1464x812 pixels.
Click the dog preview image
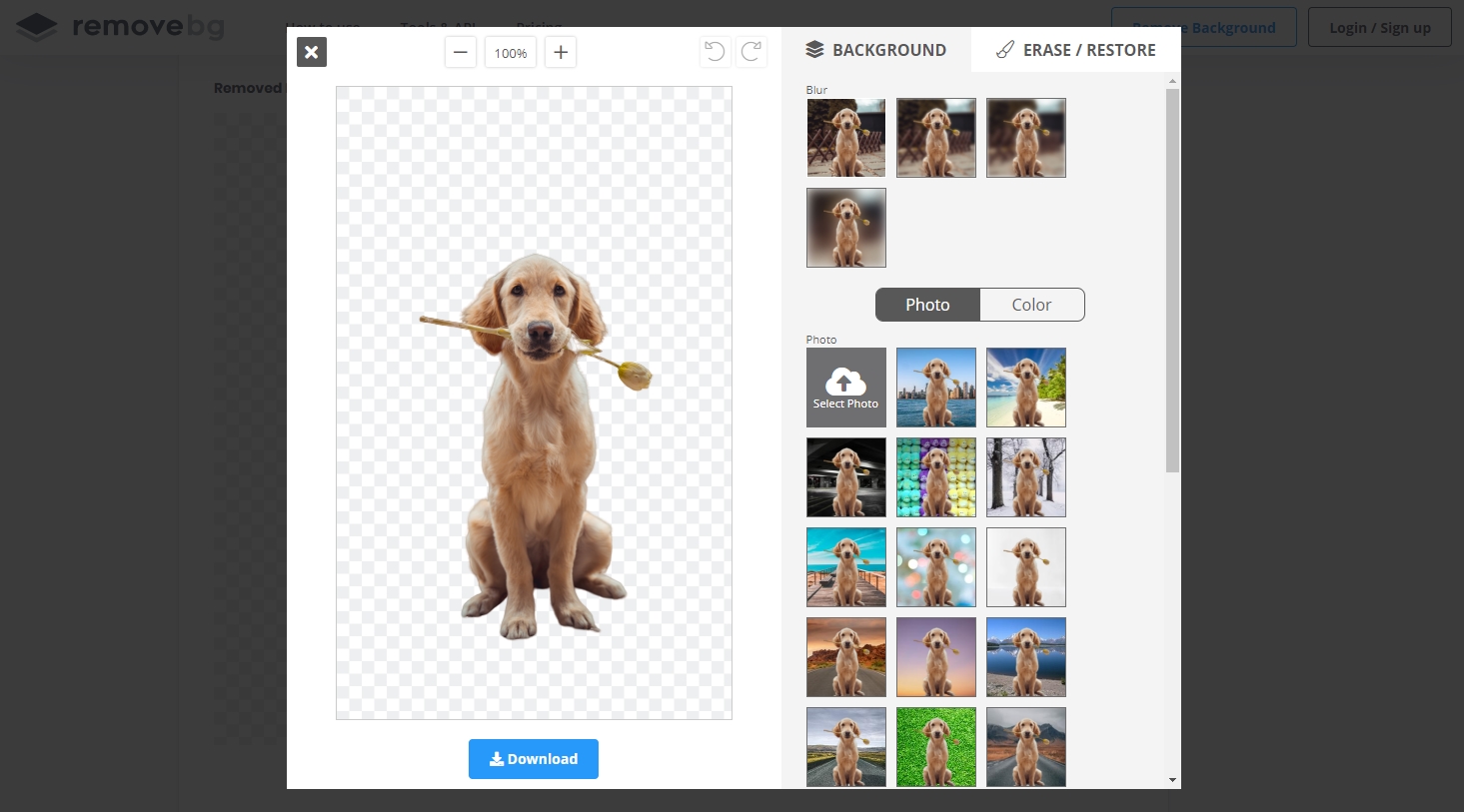pyautogui.click(x=534, y=403)
